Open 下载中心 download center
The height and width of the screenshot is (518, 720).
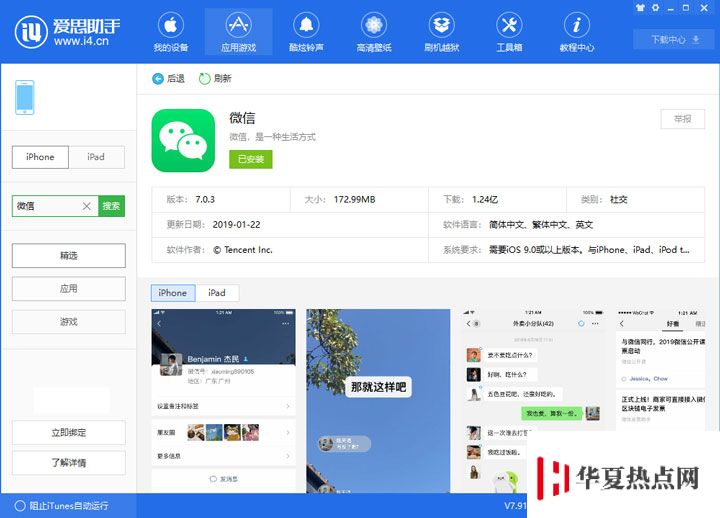[x=675, y=39]
